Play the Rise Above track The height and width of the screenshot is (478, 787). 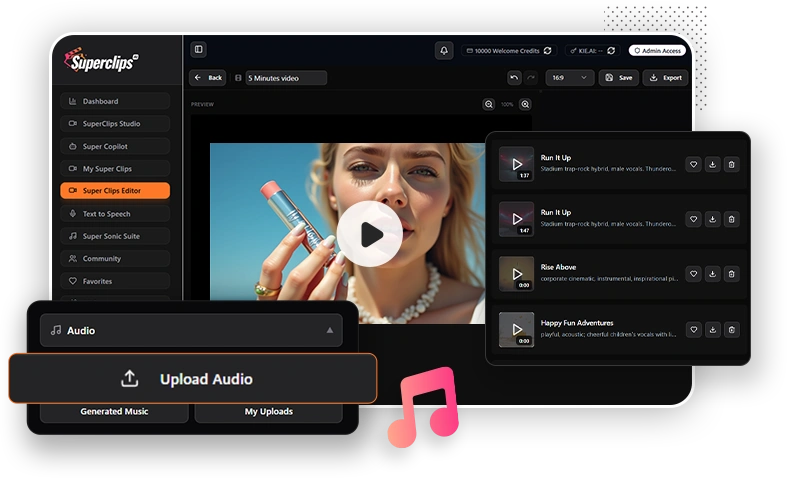click(516, 274)
